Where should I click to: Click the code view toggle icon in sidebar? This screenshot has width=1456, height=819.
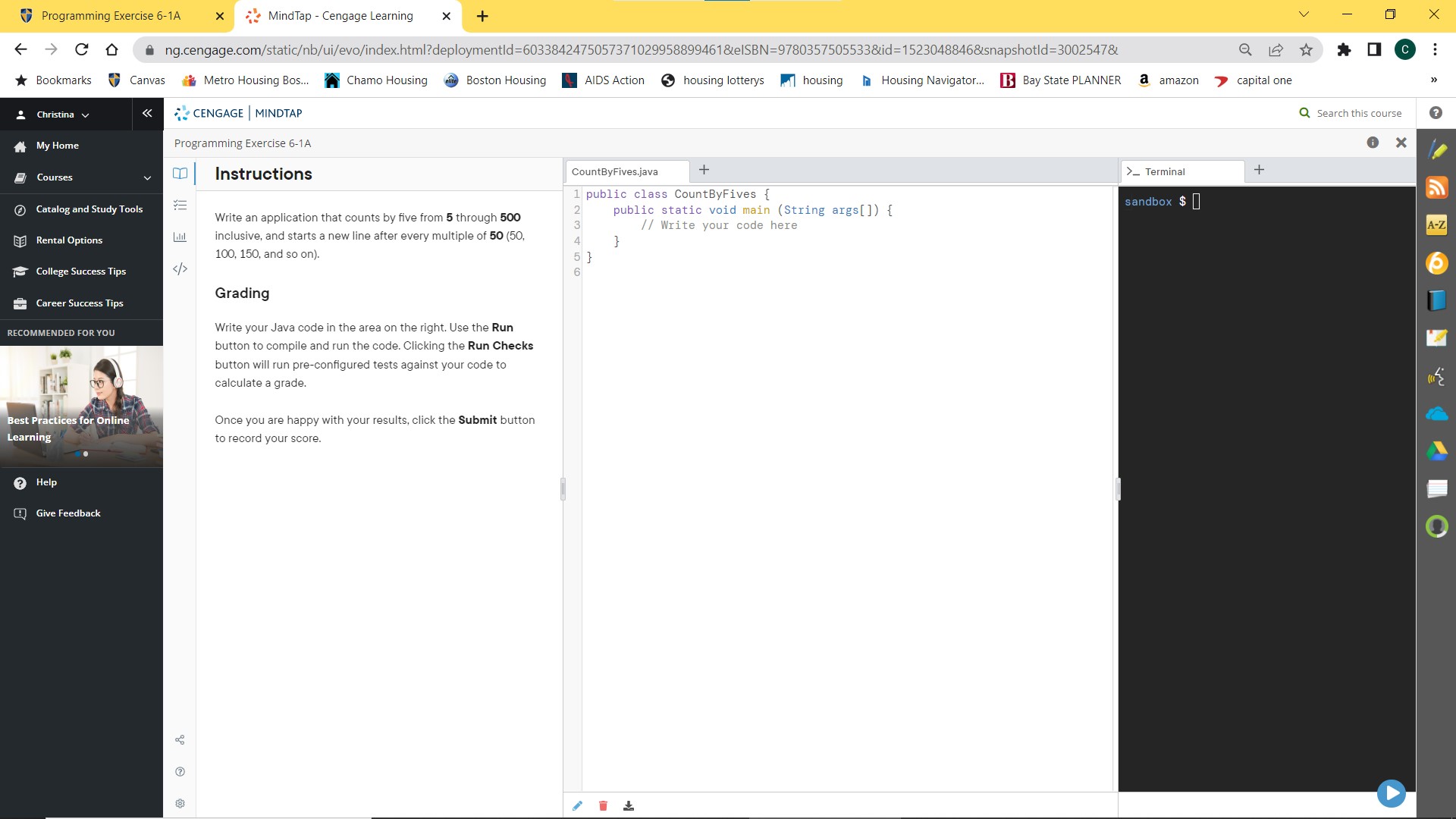pyautogui.click(x=180, y=269)
